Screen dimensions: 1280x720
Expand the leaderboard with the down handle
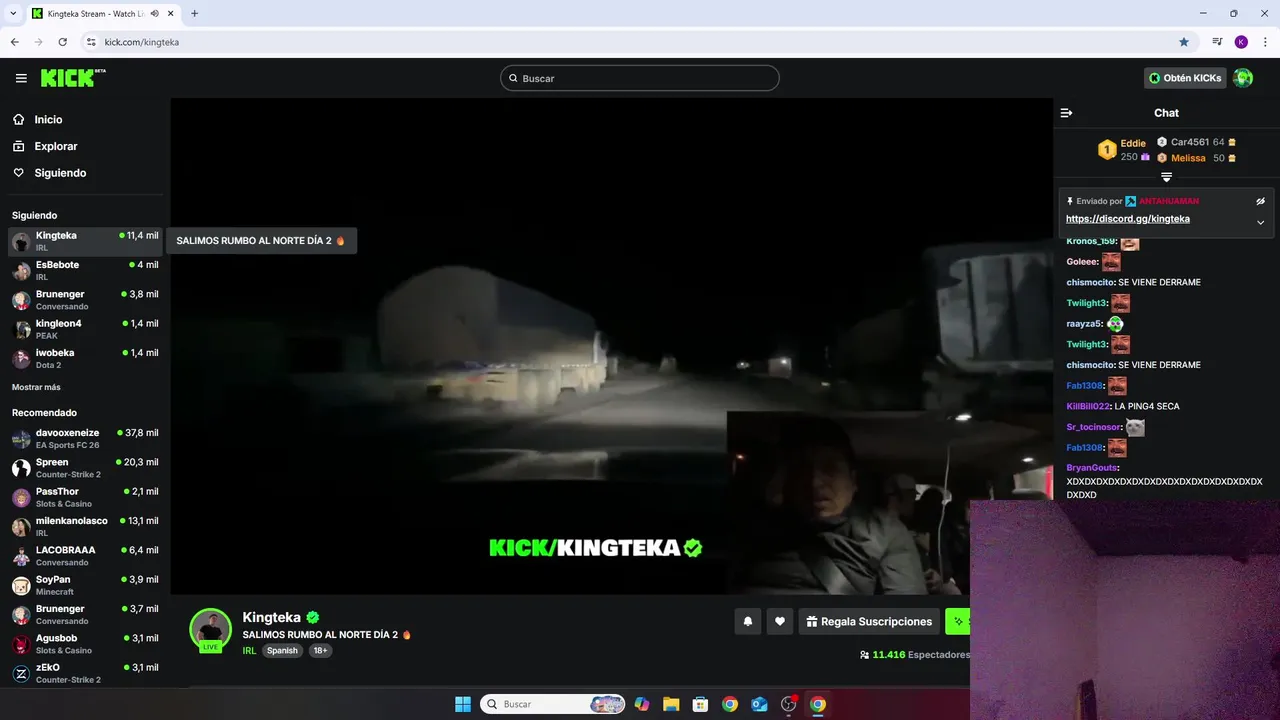(x=1166, y=177)
